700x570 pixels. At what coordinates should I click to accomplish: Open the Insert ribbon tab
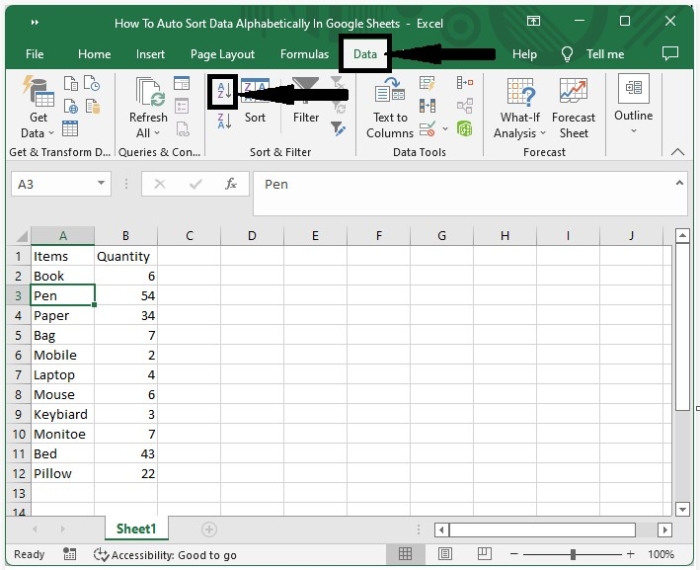(150, 54)
